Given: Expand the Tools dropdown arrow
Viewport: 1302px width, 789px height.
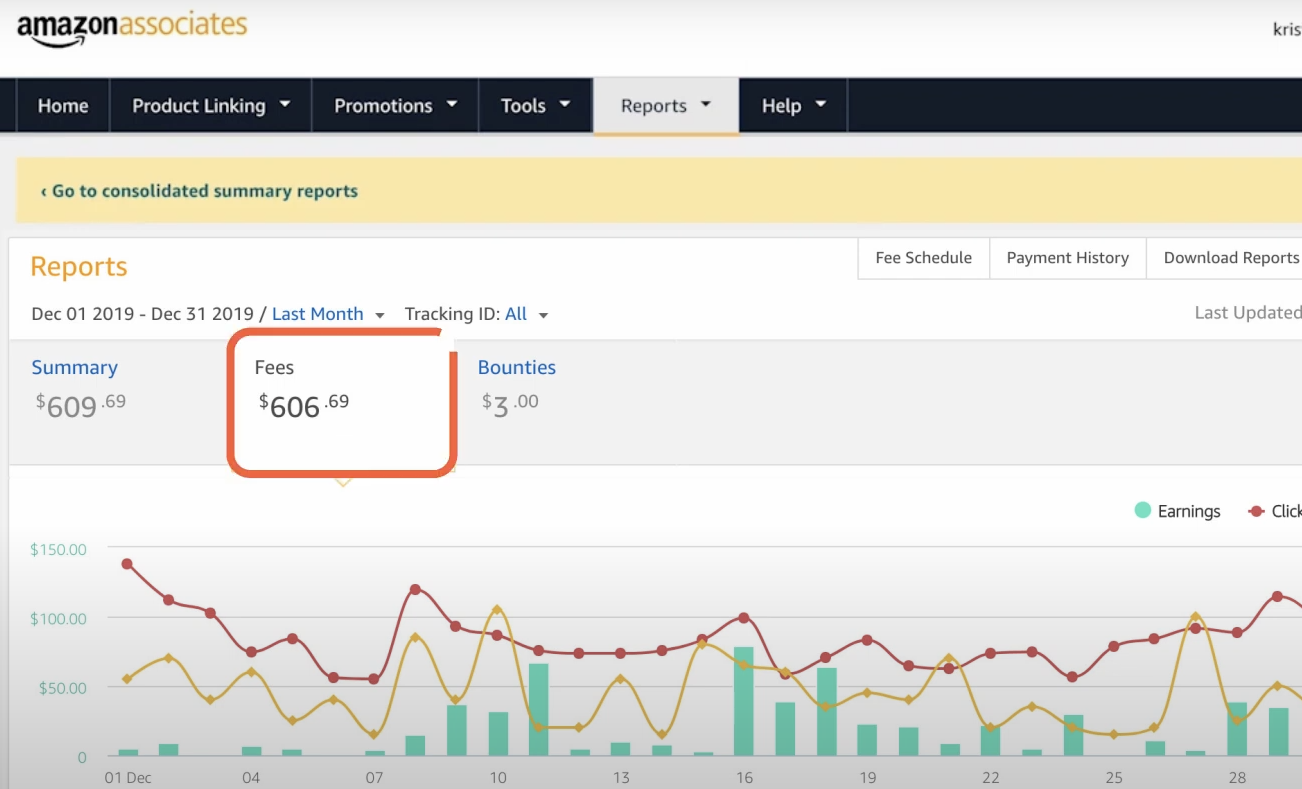Looking at the screenshot, I should click(564, 104).
